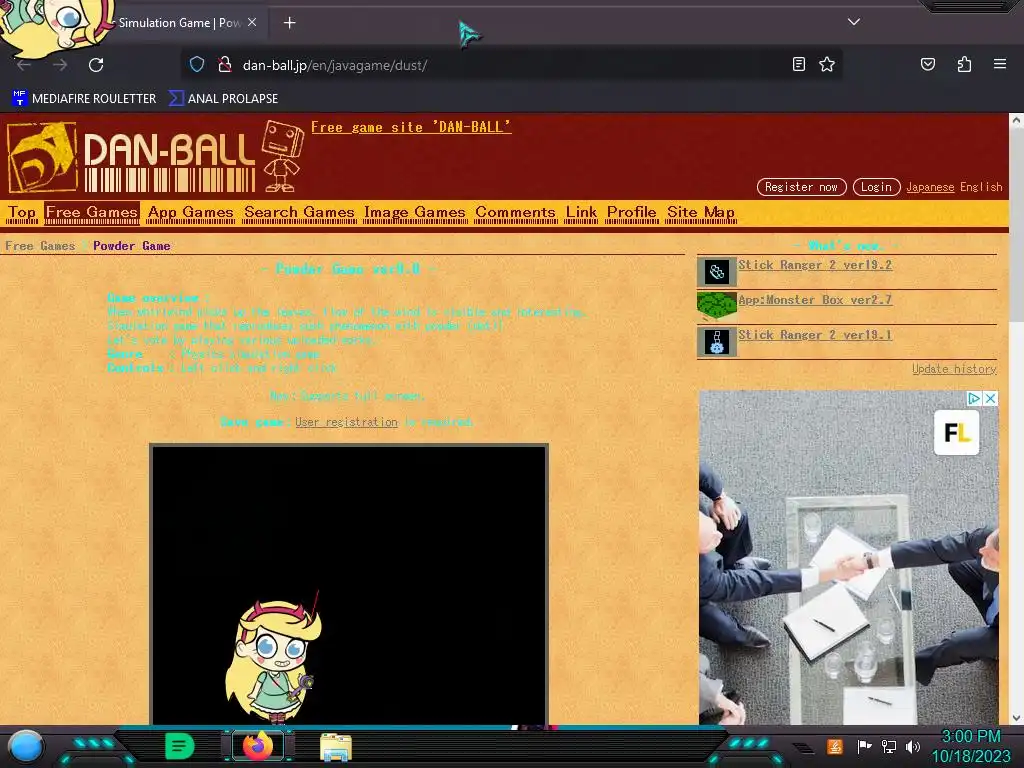
Task: Open the green chat app in taskbar
Action: [x=180, y=746]
